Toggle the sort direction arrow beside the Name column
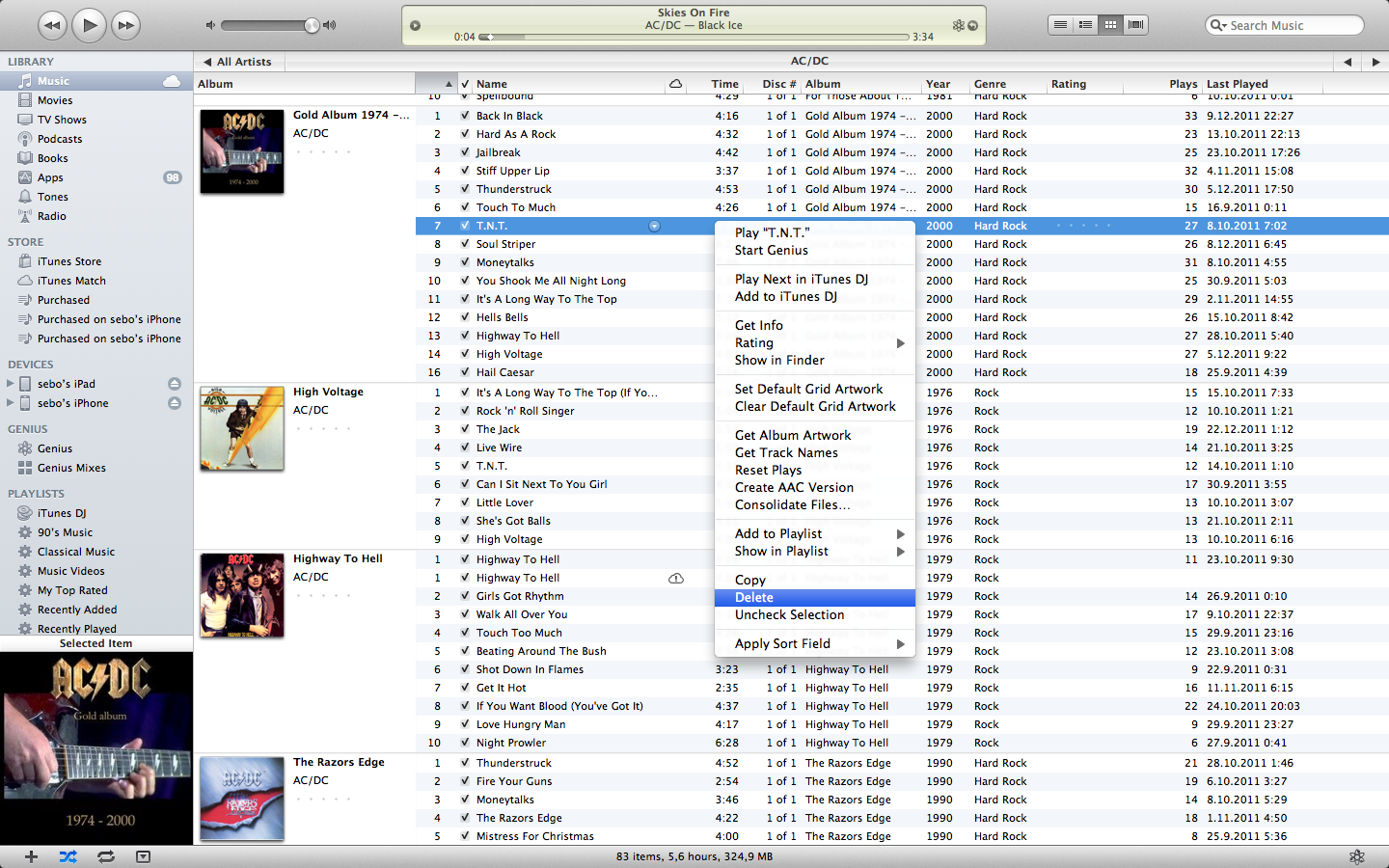 coord(449,84)
